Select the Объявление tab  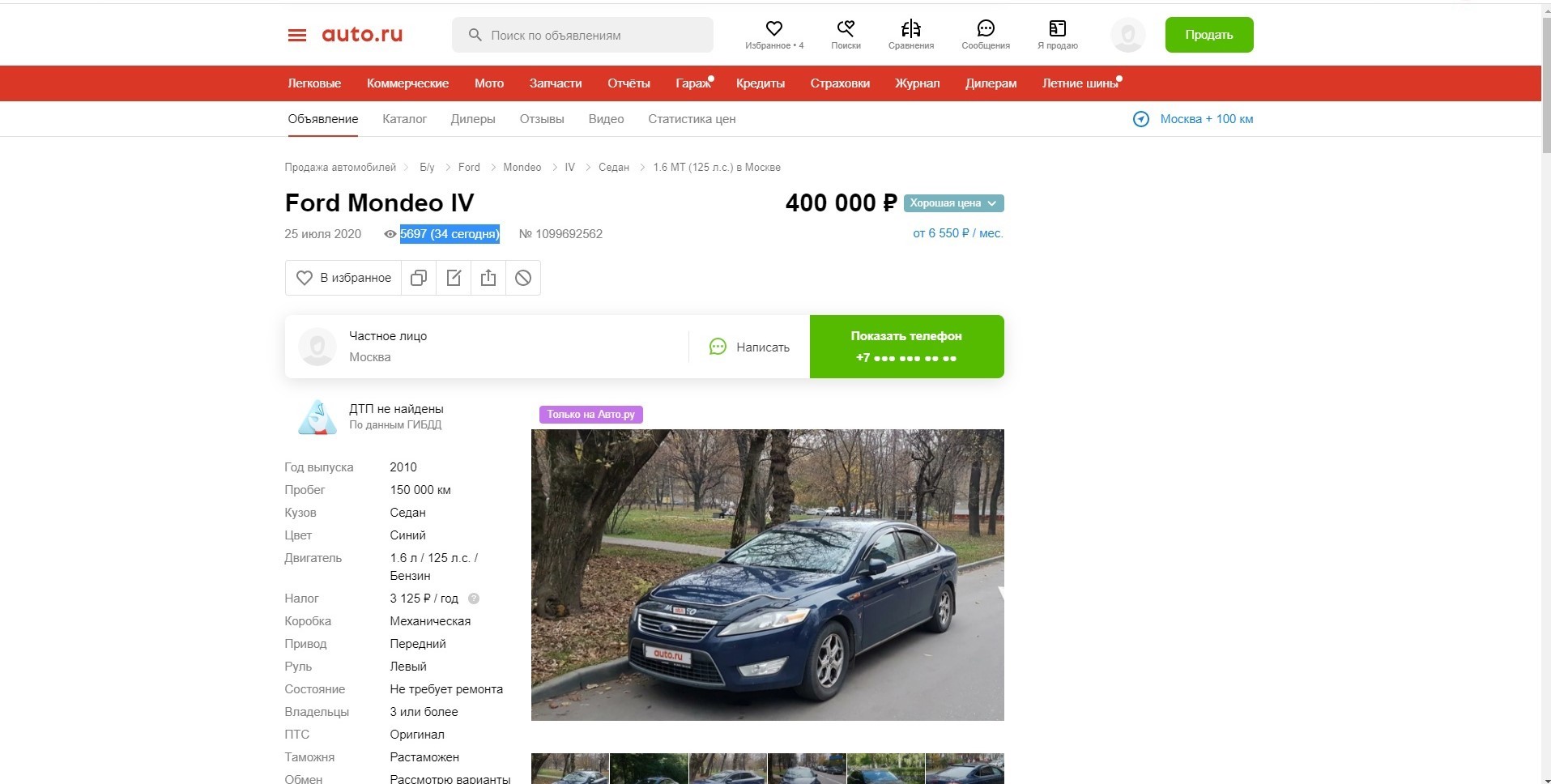coord(323,119)
